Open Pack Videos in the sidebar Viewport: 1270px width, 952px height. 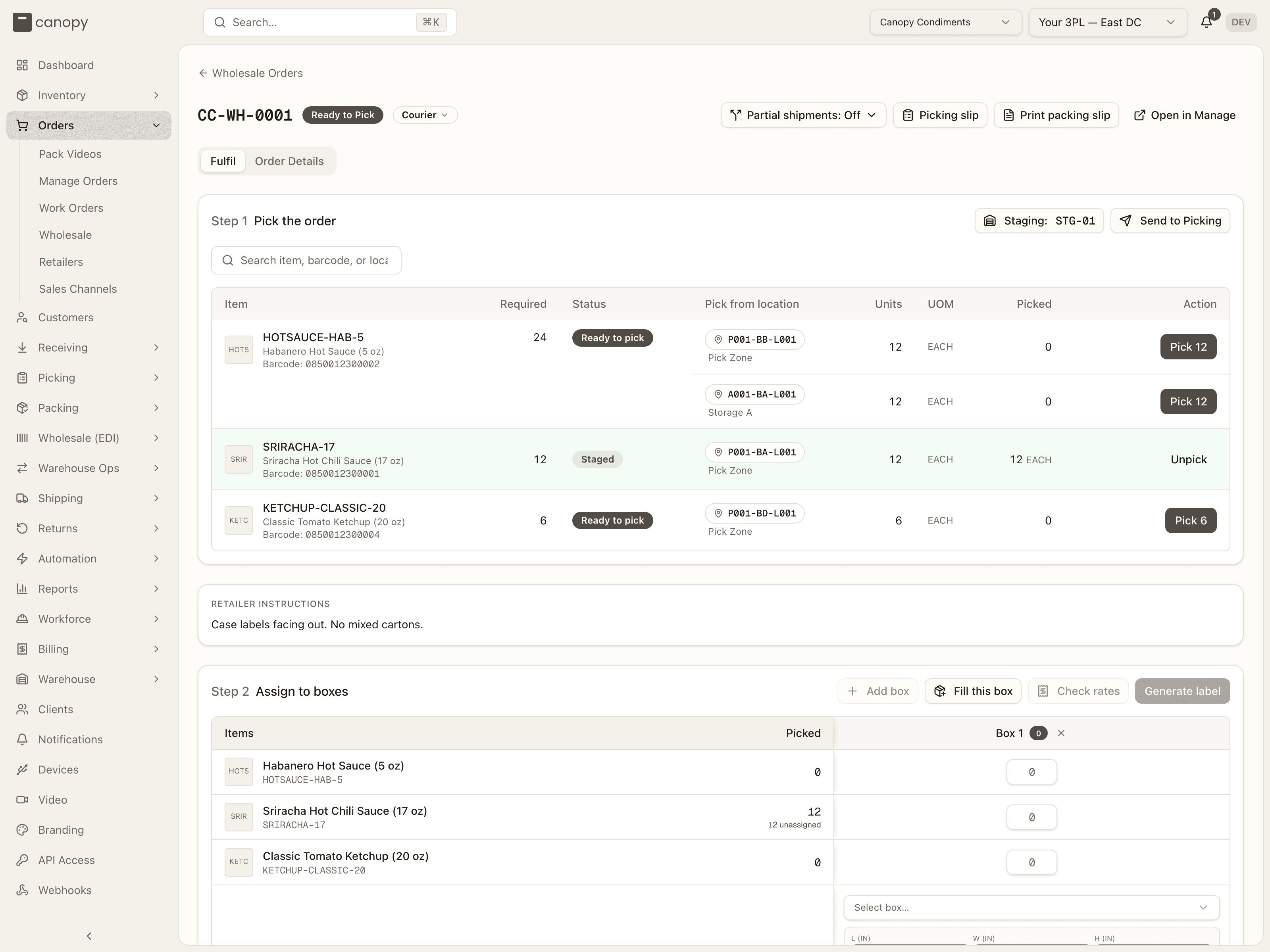point(70,154)
